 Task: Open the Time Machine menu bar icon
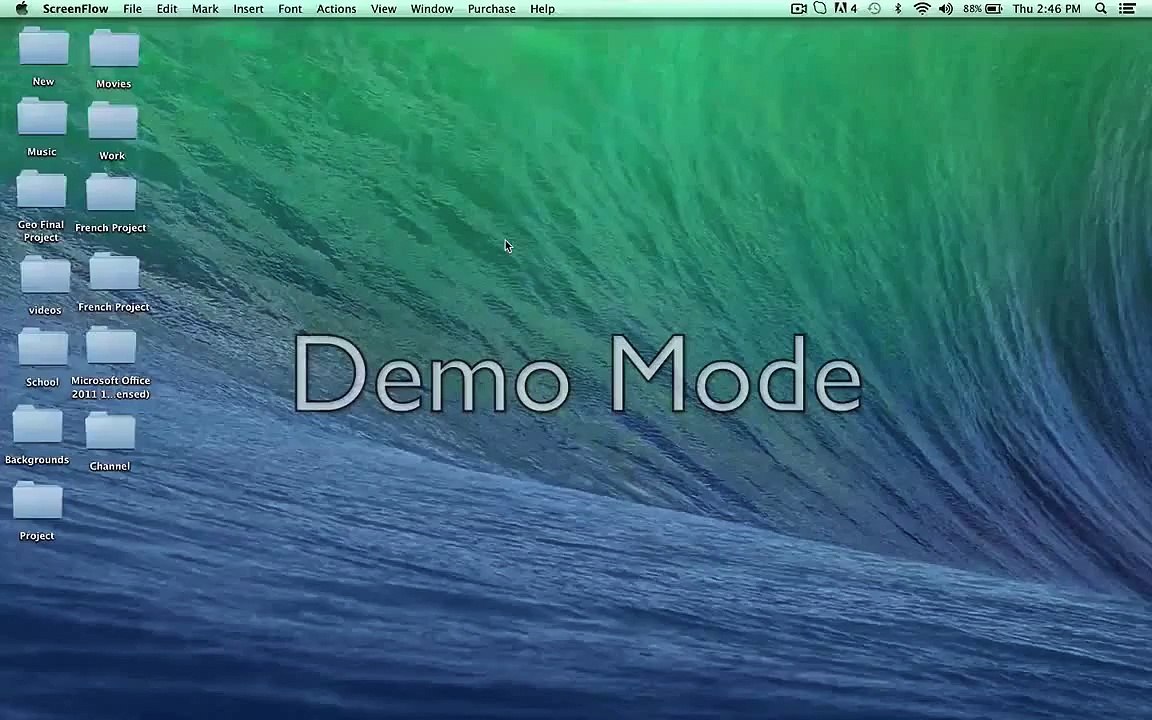874,9
